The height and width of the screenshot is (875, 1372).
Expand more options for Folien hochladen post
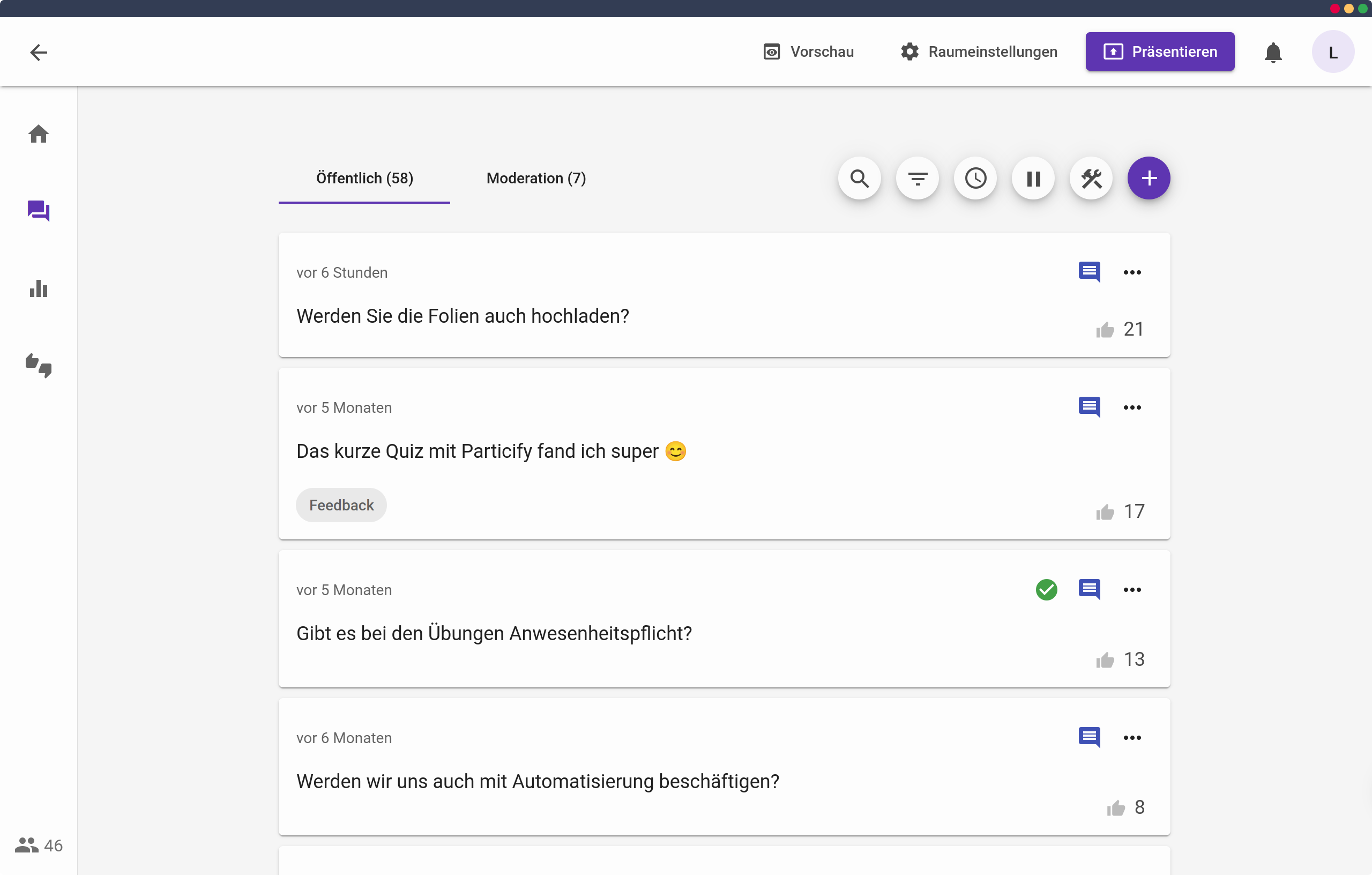point(1131,272)
